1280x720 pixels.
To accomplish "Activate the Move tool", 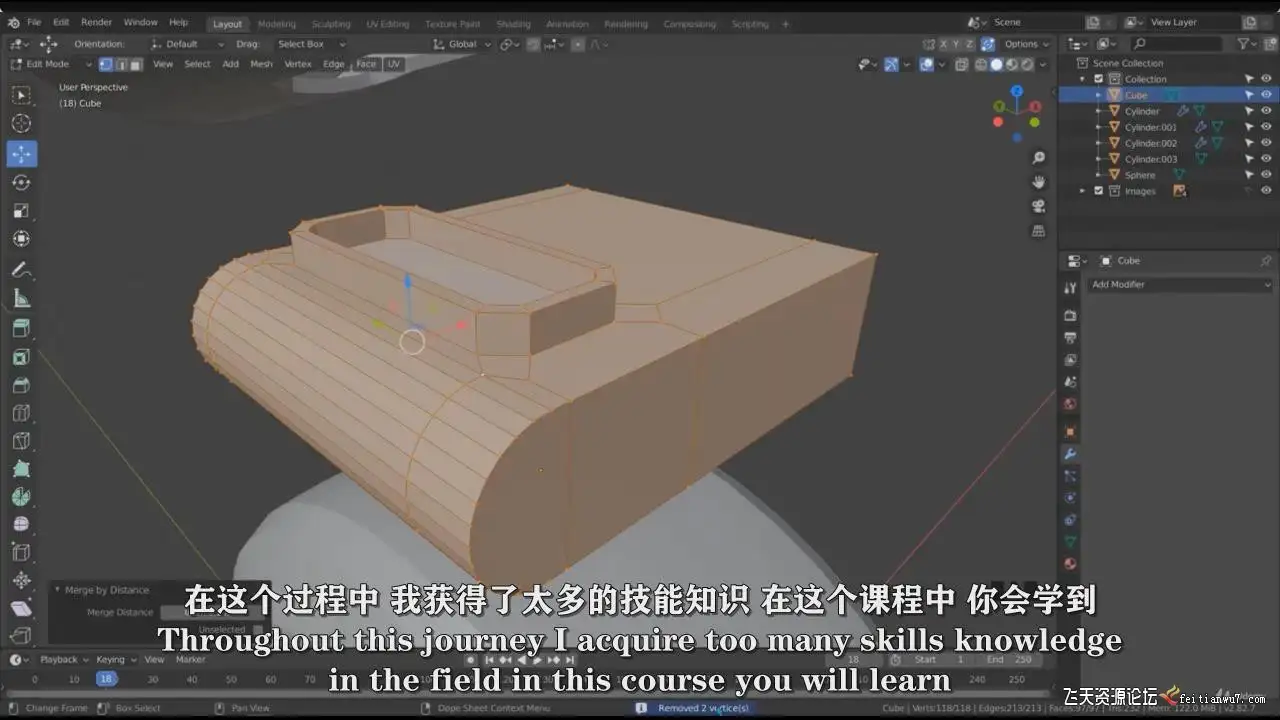I will click(x=21, y=154).
